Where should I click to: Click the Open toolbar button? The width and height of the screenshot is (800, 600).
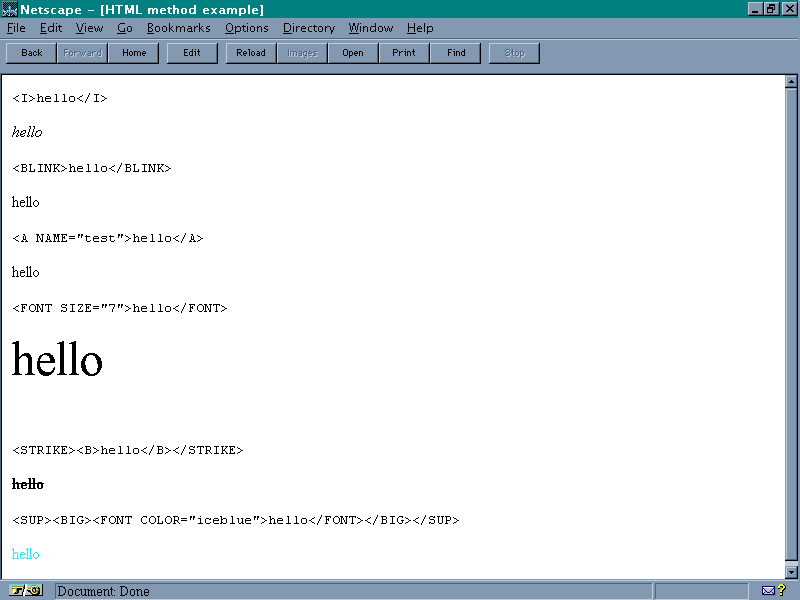click(x=353, y=53)
